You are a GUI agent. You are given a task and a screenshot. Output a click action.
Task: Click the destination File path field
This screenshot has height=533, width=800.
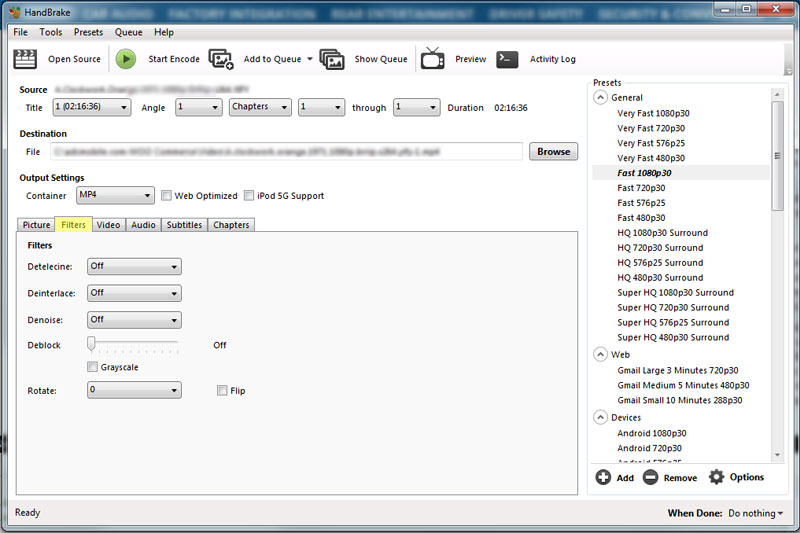coord(286,151)
